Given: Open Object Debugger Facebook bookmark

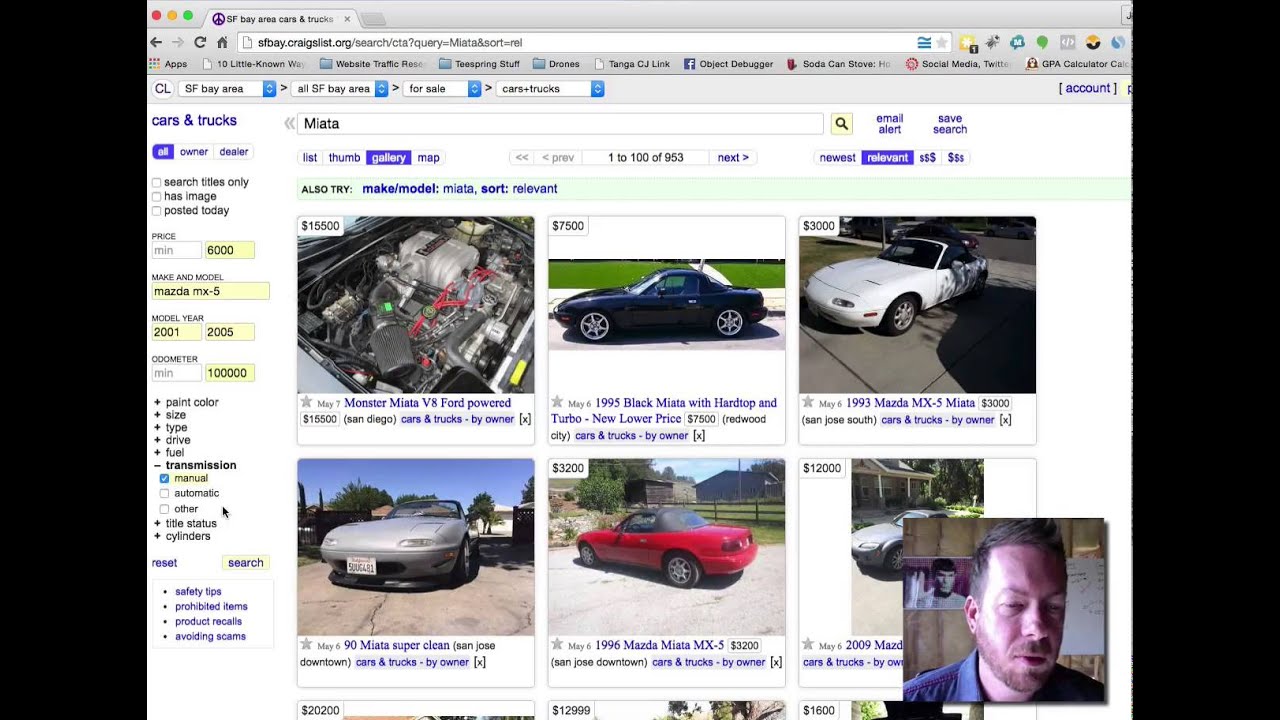Looking at the screenshot, I should 728,64.
